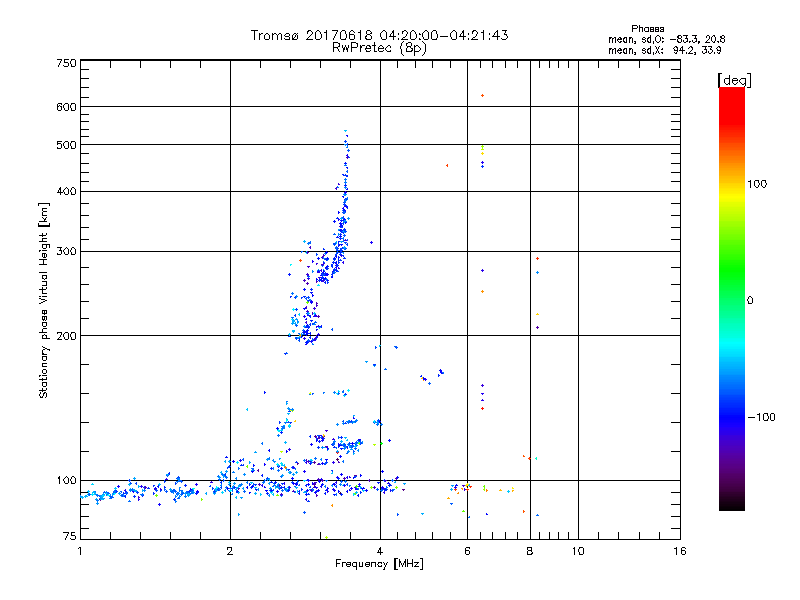Click the orange data point above 600 km
This screenshot has width=800, height=600.
tap(482, 96)
